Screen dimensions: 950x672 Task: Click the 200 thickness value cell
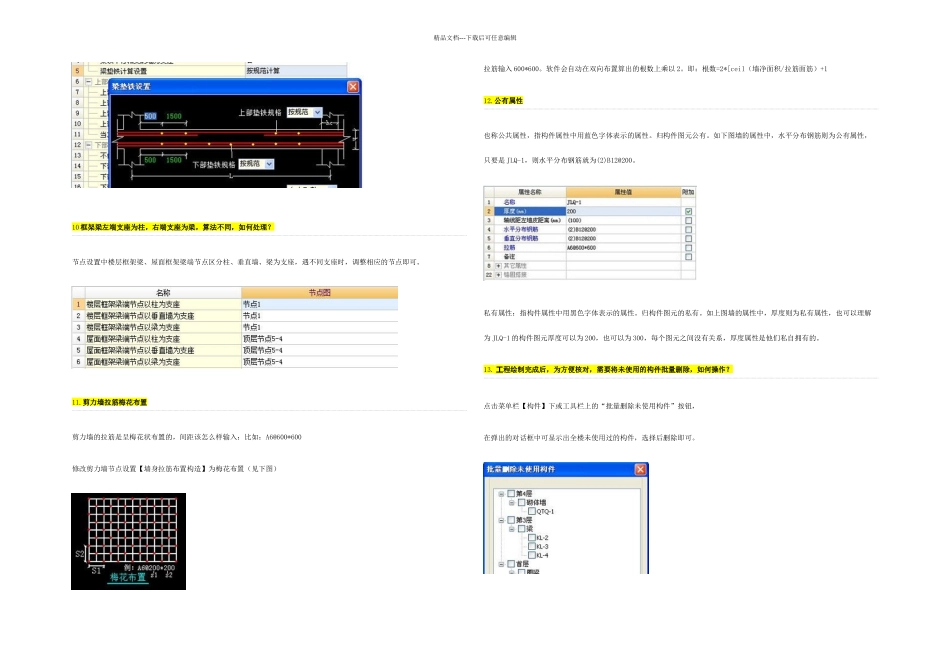click(623, 211)
